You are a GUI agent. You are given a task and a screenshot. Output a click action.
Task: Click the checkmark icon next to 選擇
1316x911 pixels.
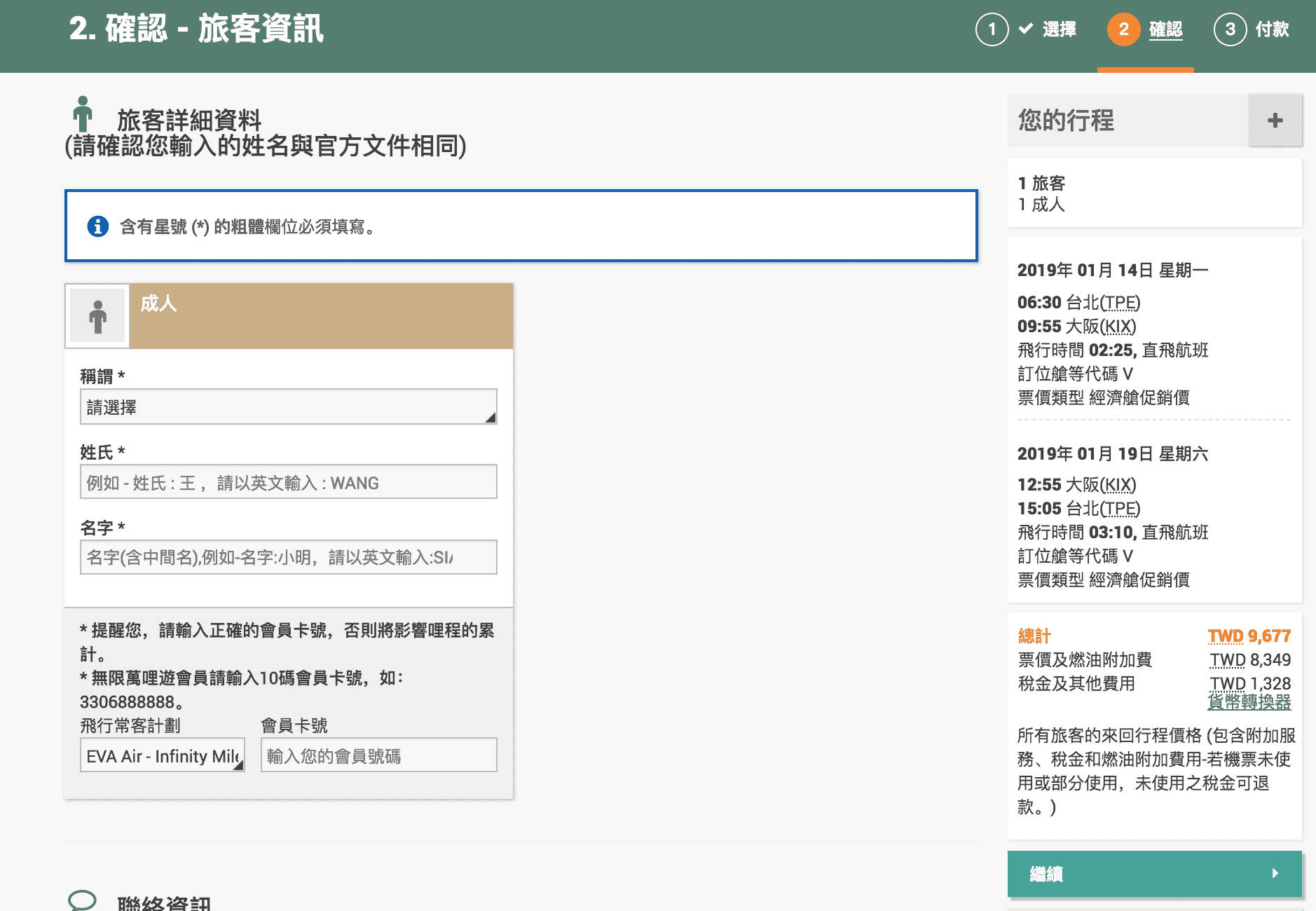pyautogui.click(x=1025, y=29)
